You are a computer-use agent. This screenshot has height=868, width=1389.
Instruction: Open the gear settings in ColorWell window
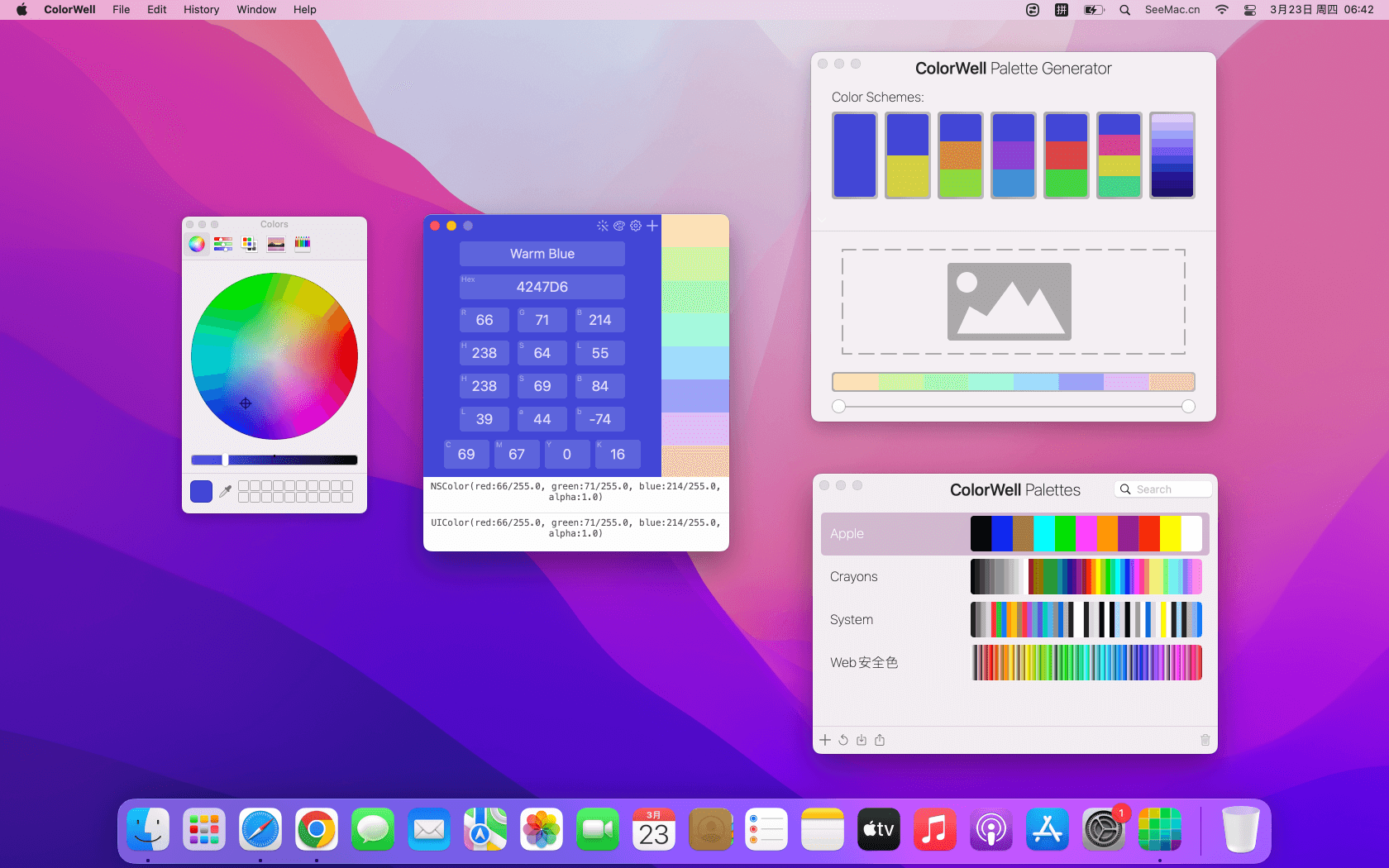pos(635,226)
